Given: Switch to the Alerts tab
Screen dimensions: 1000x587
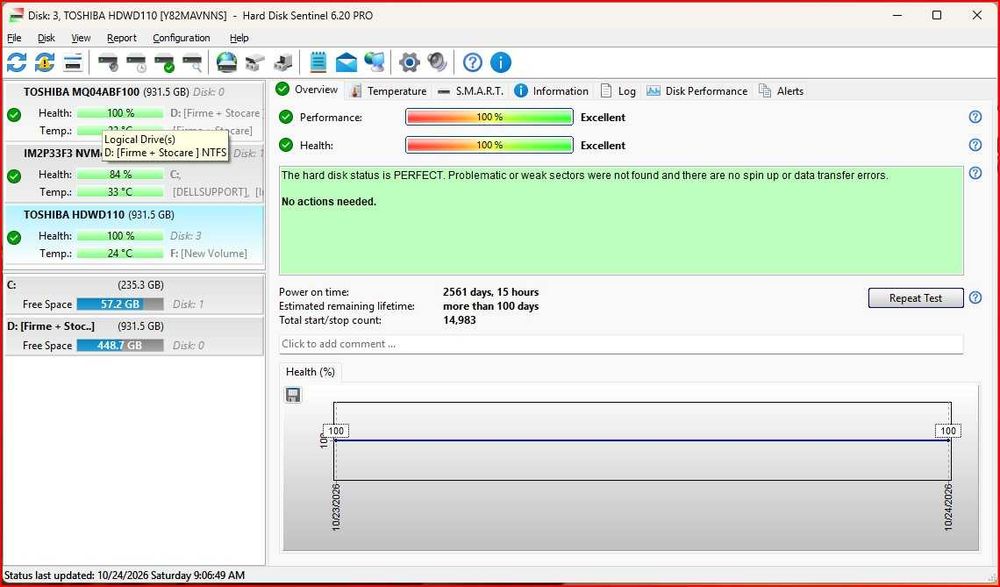Looking at the screenshot, I should pyautogui.click(x=781, y=91).
